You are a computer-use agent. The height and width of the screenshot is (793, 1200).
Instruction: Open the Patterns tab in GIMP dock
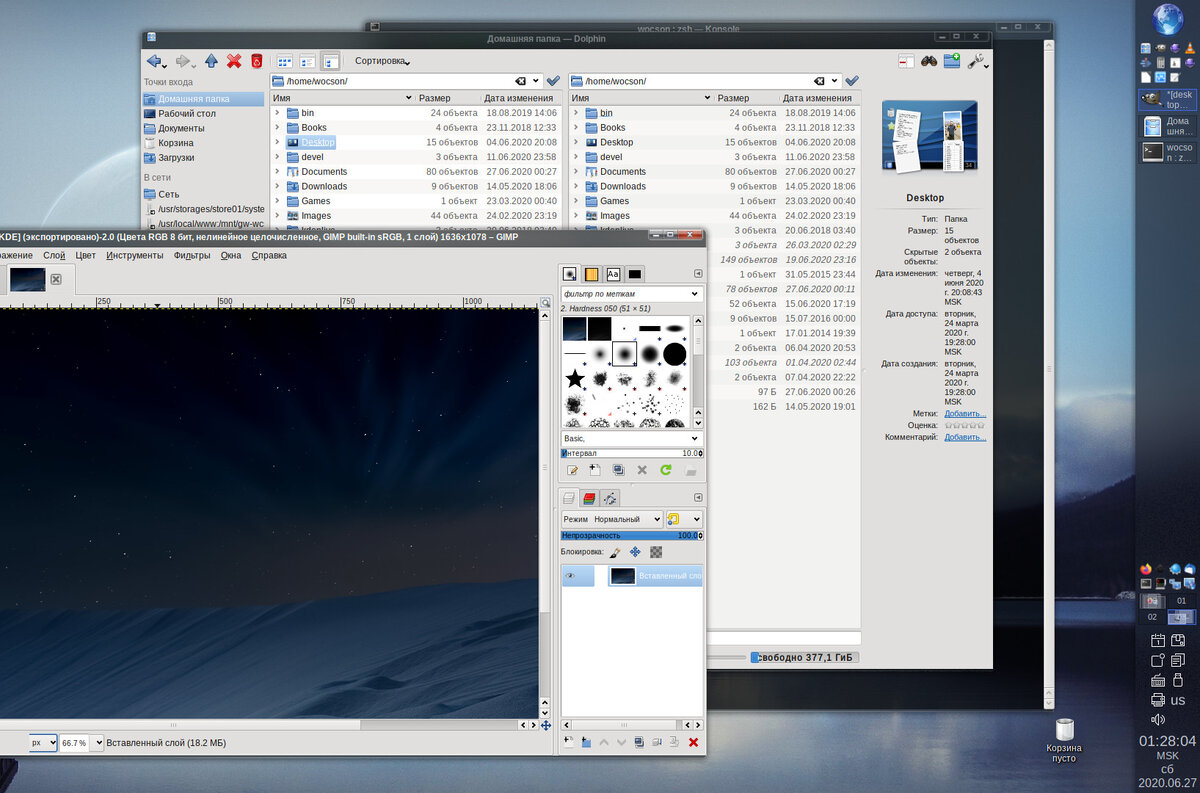[x=591, y=274]
